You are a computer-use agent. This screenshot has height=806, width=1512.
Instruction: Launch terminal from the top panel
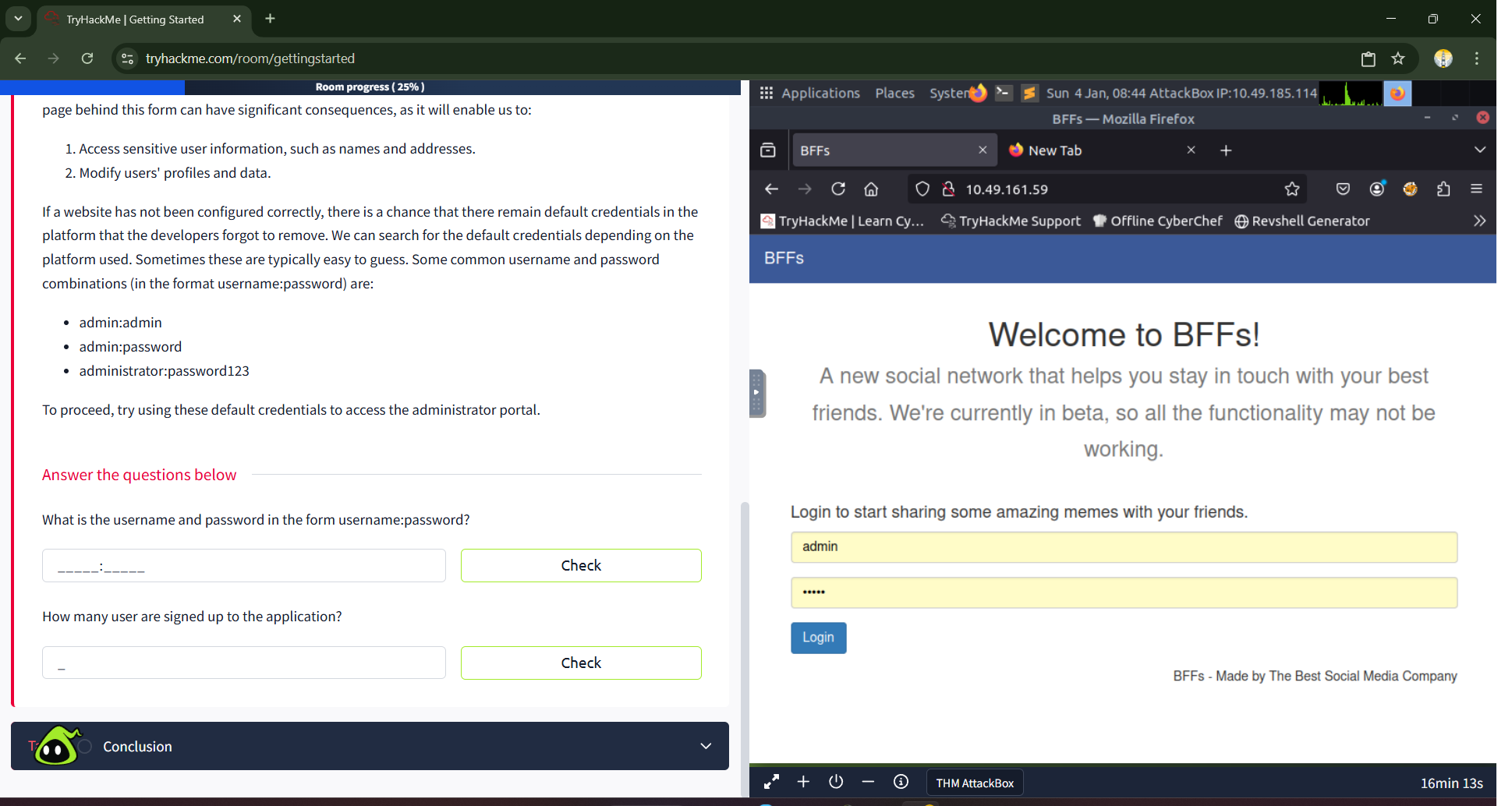(x=1004, y=93)
